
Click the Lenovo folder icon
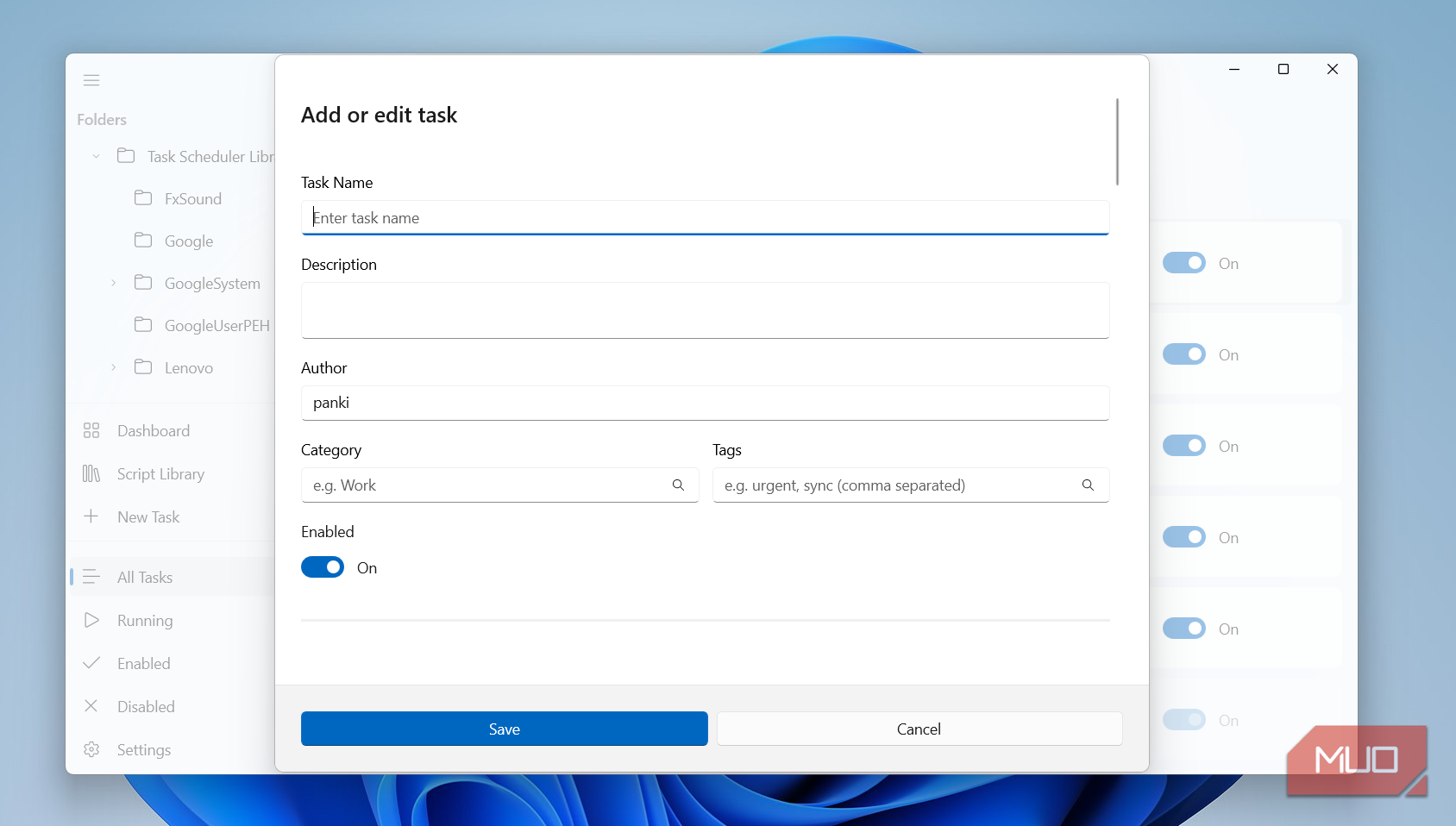(143, 367)
